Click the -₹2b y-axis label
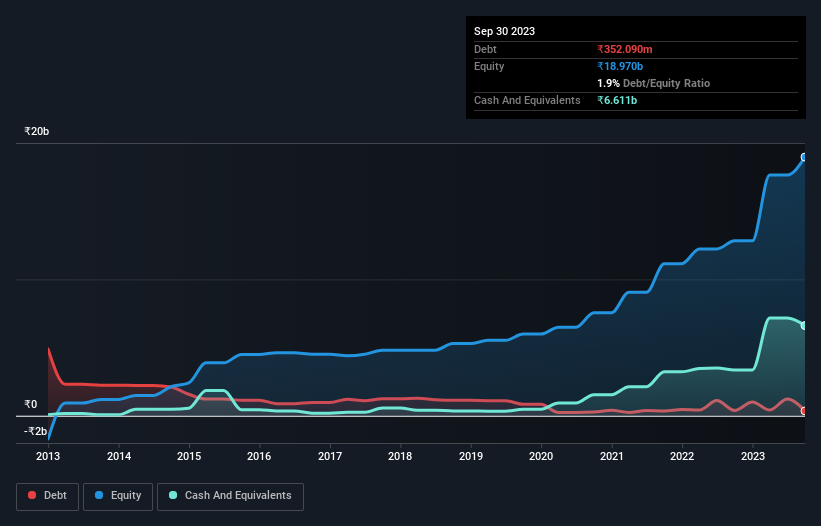 coord(34,431)
